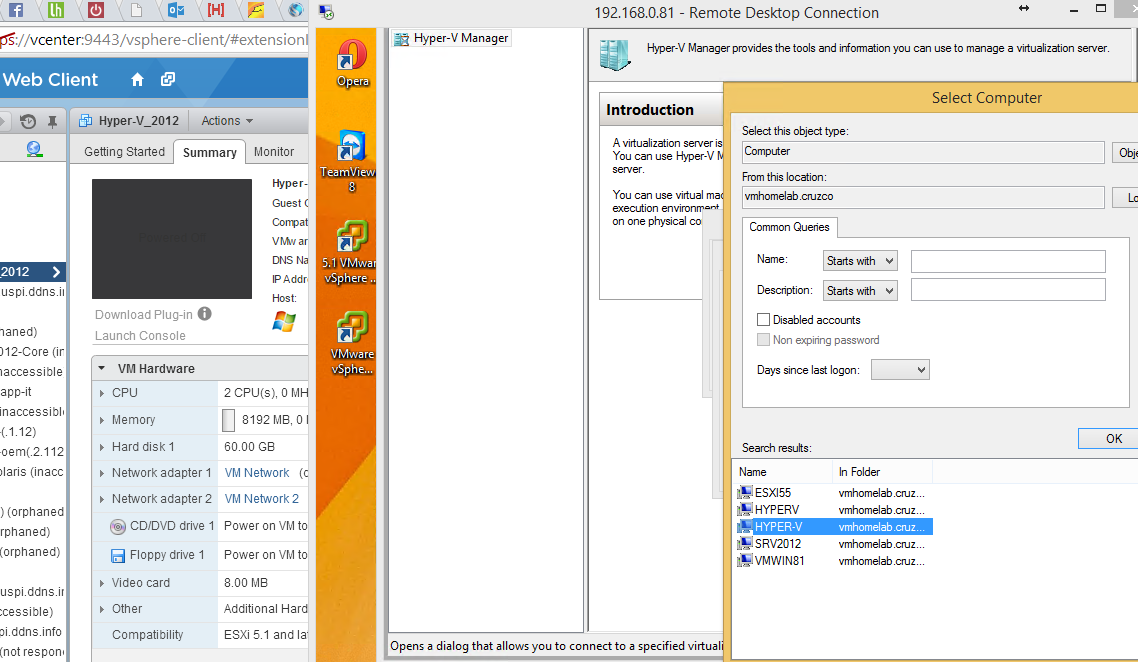Open the Outlook browser tab
This screenshot has width=1138, height=662.
point(176,10)
